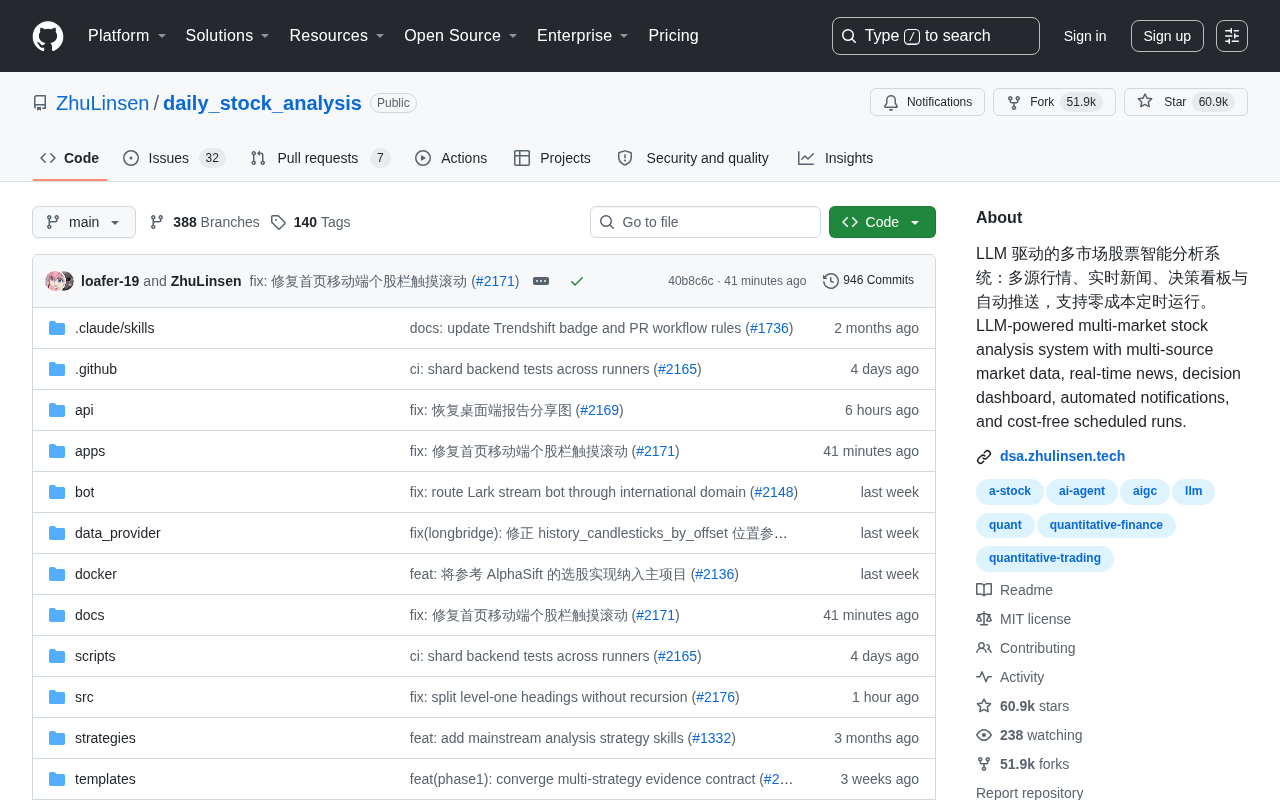Click commit hash 40b8c6c
This screenshot has height=800, width=1280.
click(691, 281)
